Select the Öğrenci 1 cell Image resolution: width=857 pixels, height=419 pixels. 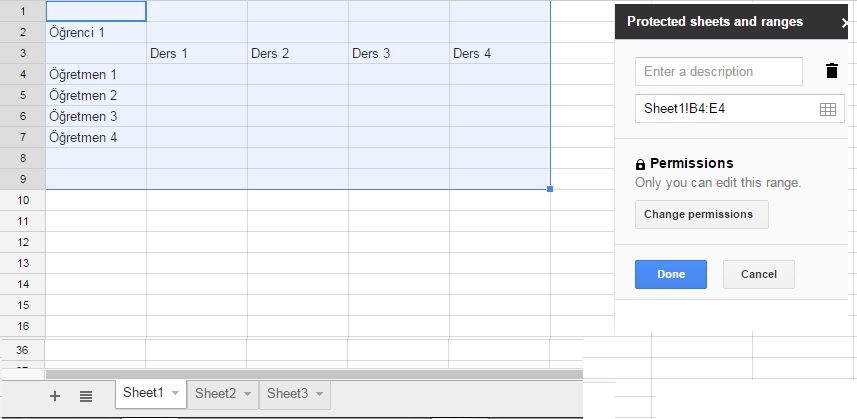(96, 32)
